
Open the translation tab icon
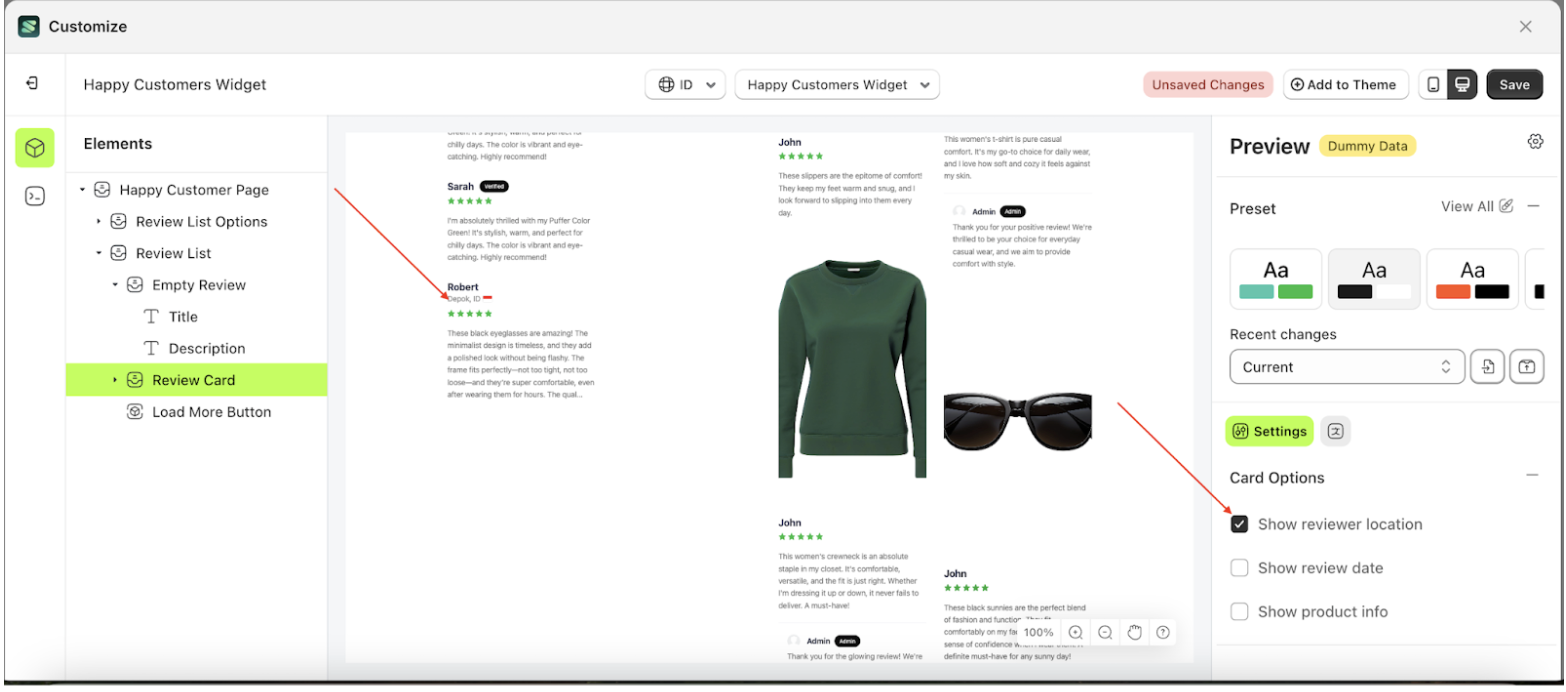tap(1335, 431)
